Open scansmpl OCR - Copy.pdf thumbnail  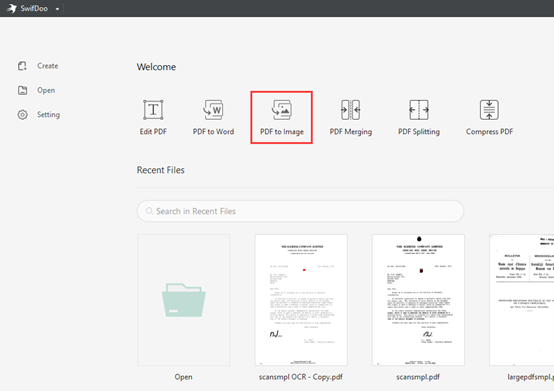coord(301,300)
